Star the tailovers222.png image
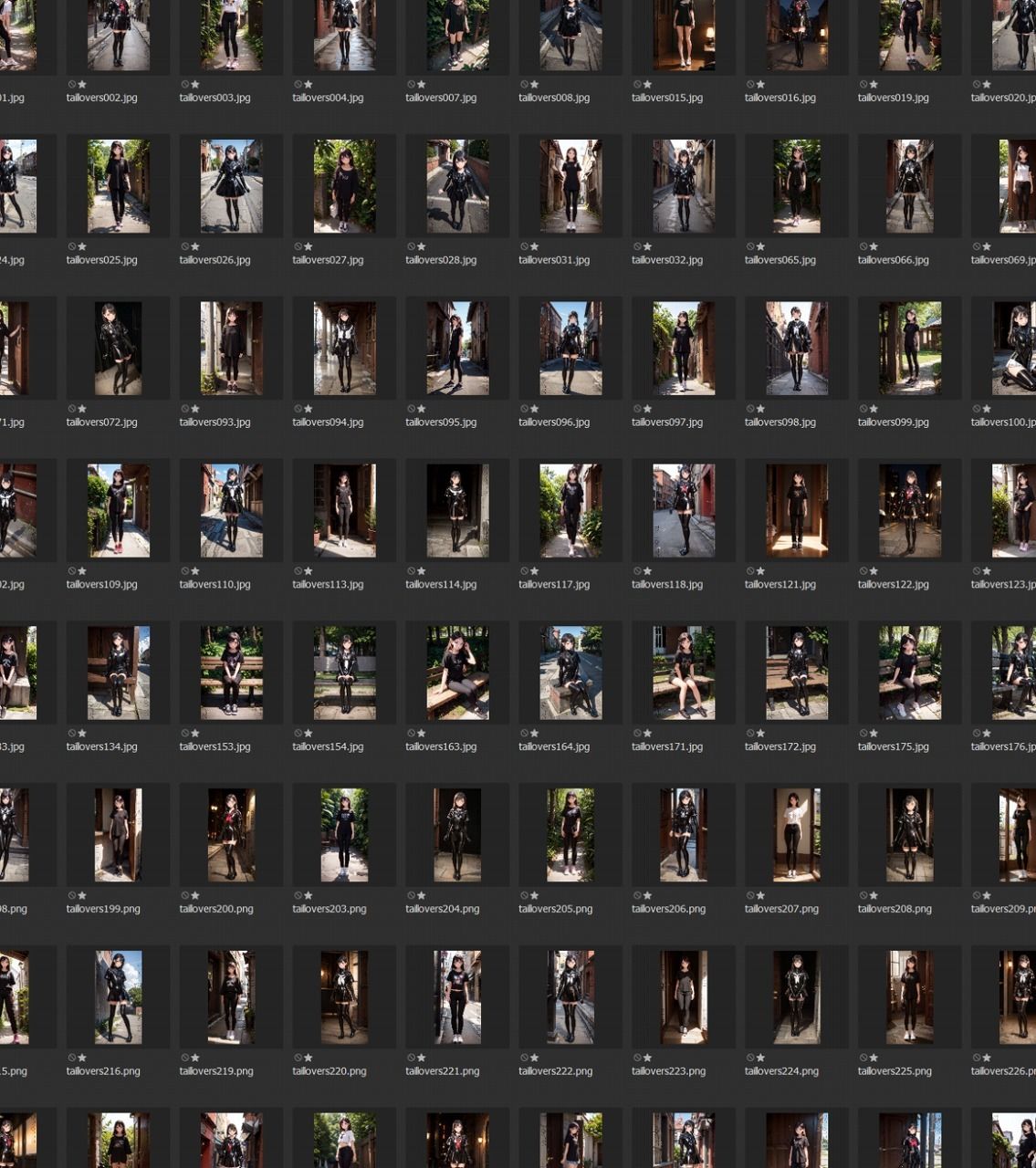 click(x=535, y=1058)
